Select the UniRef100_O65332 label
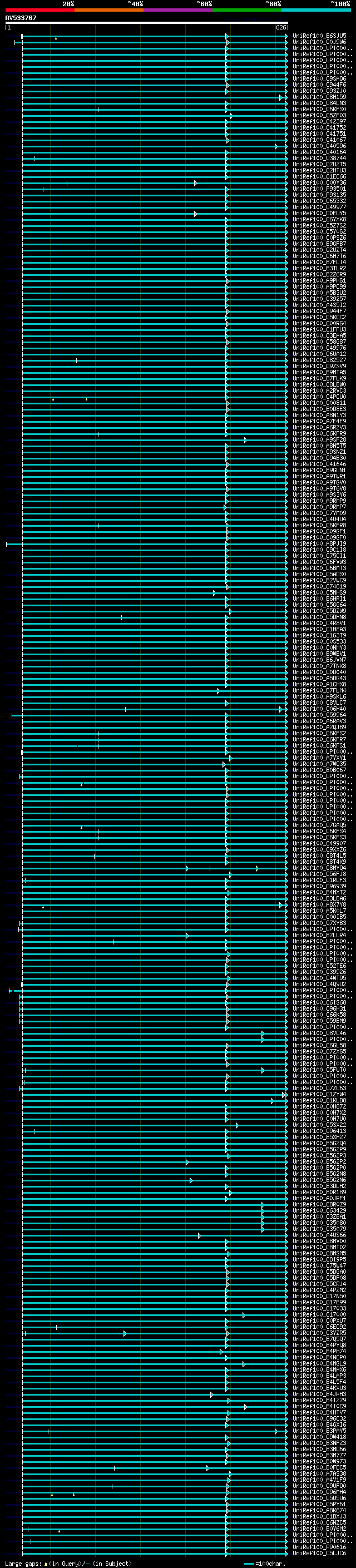 tap(319, 201)
